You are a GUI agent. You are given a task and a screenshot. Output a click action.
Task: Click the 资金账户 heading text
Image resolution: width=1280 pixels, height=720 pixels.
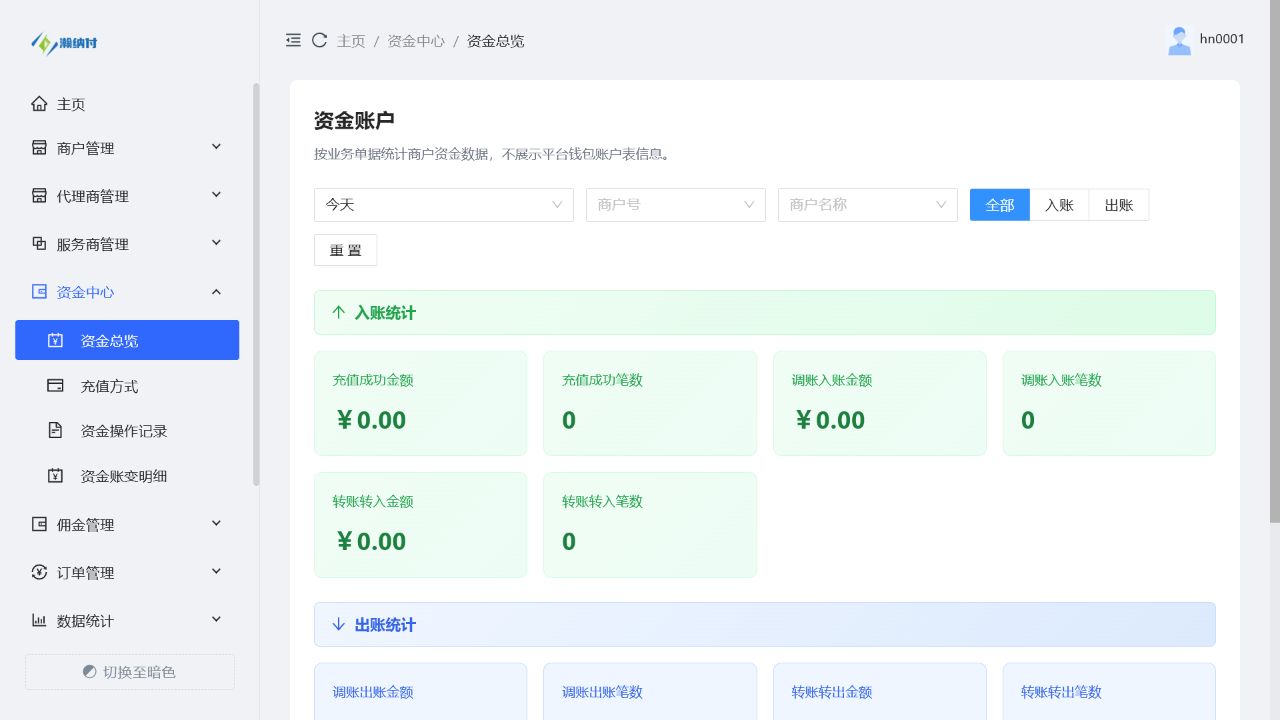pyautogui.click(x=354, y=120)
